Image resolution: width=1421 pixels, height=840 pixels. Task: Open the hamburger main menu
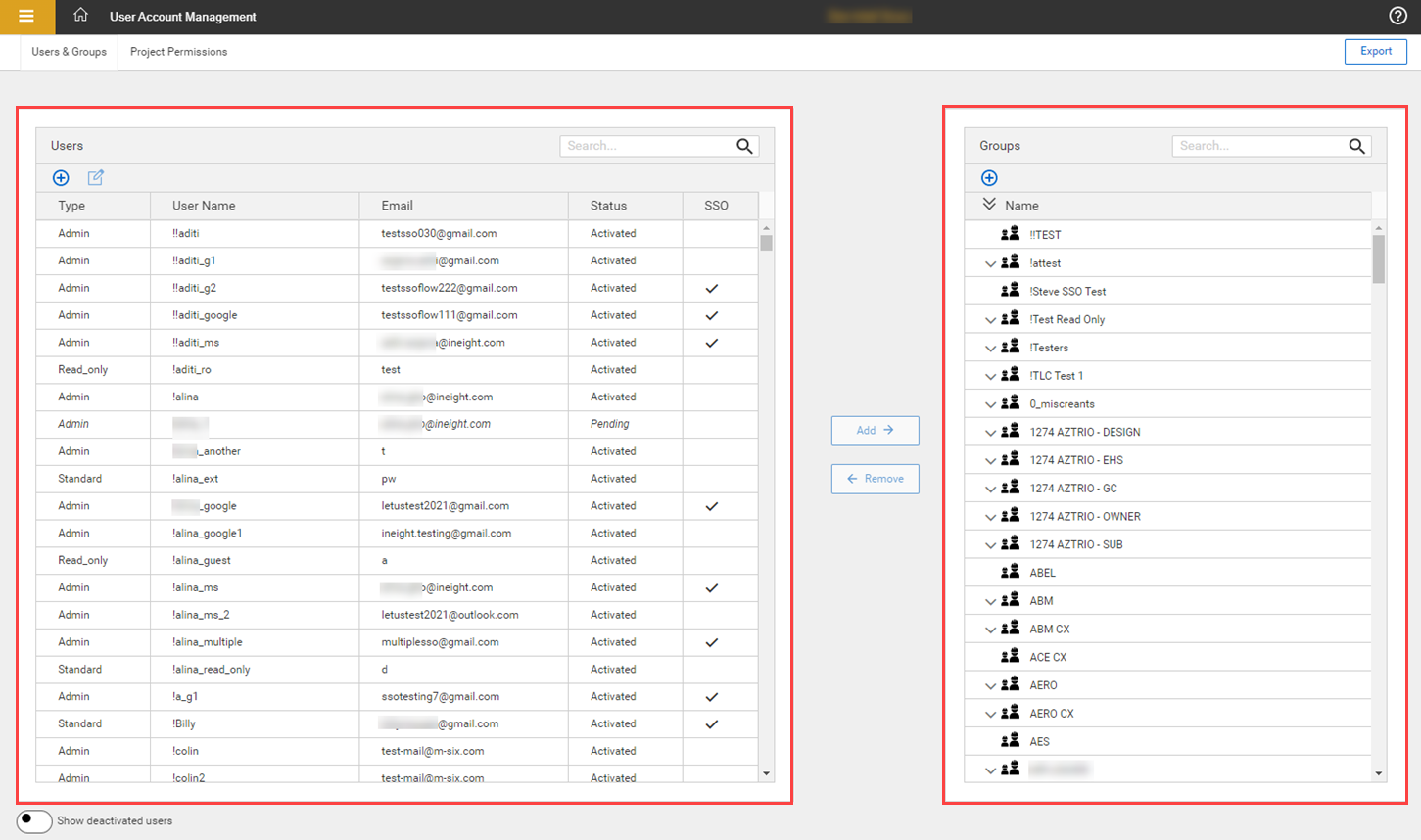pyautogui.click(x=26, y=17)
